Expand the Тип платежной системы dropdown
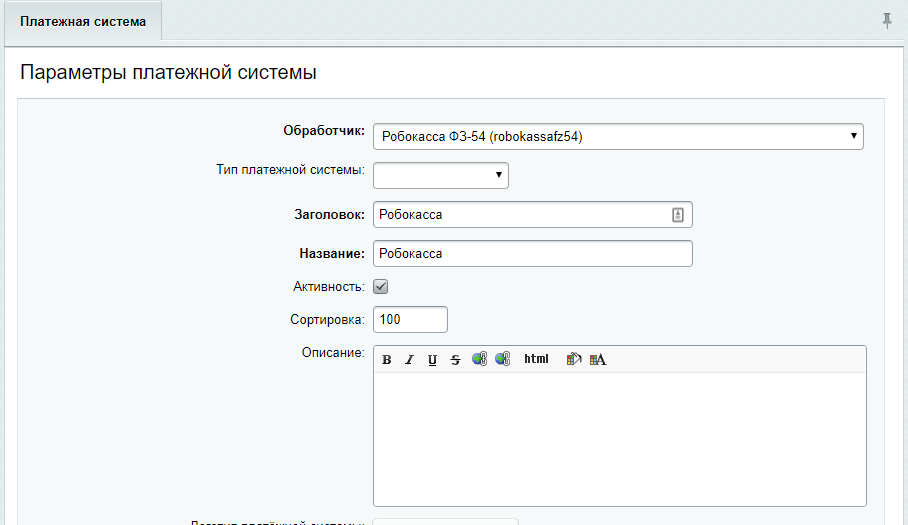The width and height of the screenshot is (908, 525). pyautogui.click(x=440, y=176)
